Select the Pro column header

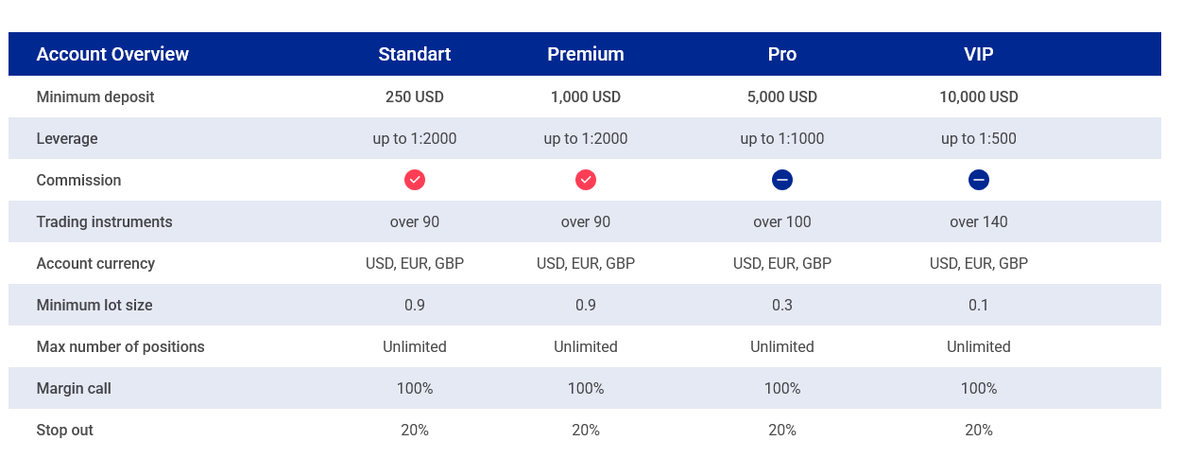point(782,54)
